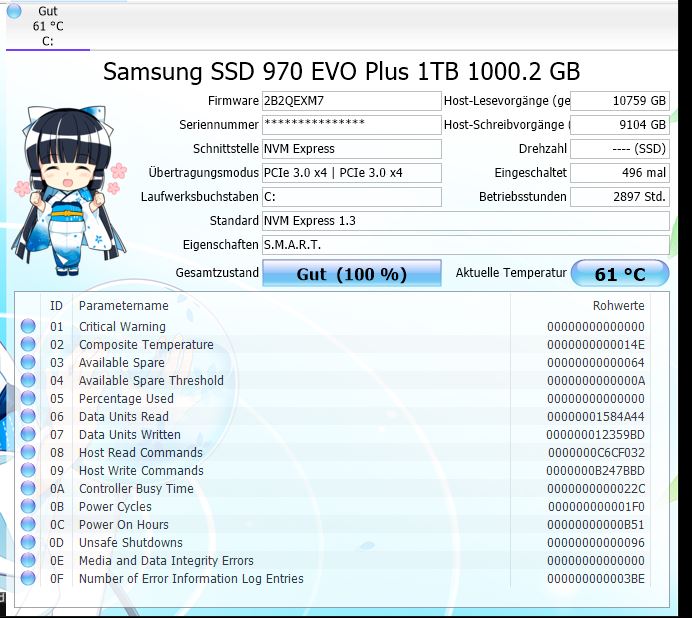Image resolution: width=692 pixels, height=618 pixels.
Task: Click the blue health circle in the drive tab
Action: point(14,11)
